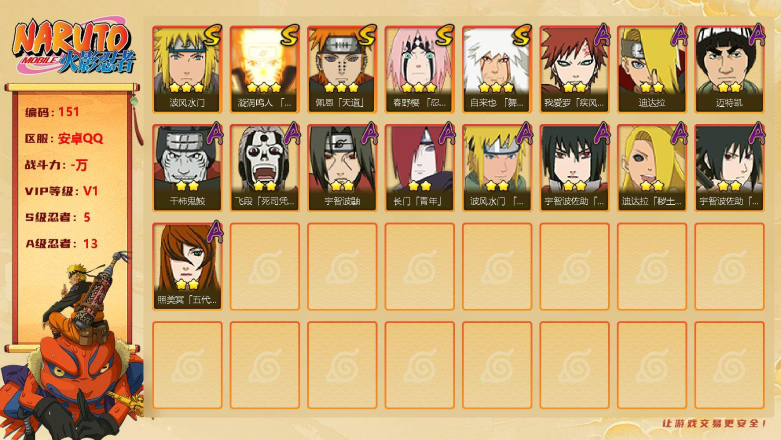Click the 让游戏交易更安全 slogan text
Image resolution: width=781 pixels, height=440 pixels.
pos(714,423)
